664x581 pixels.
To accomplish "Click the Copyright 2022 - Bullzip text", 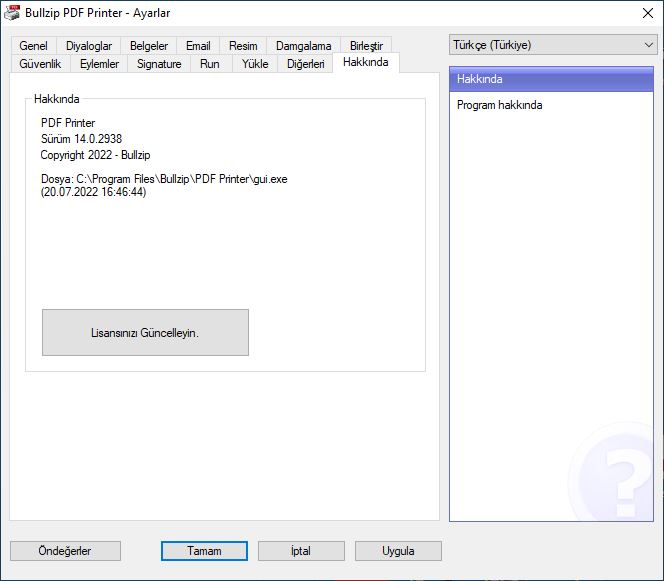I will pos(95,155).
